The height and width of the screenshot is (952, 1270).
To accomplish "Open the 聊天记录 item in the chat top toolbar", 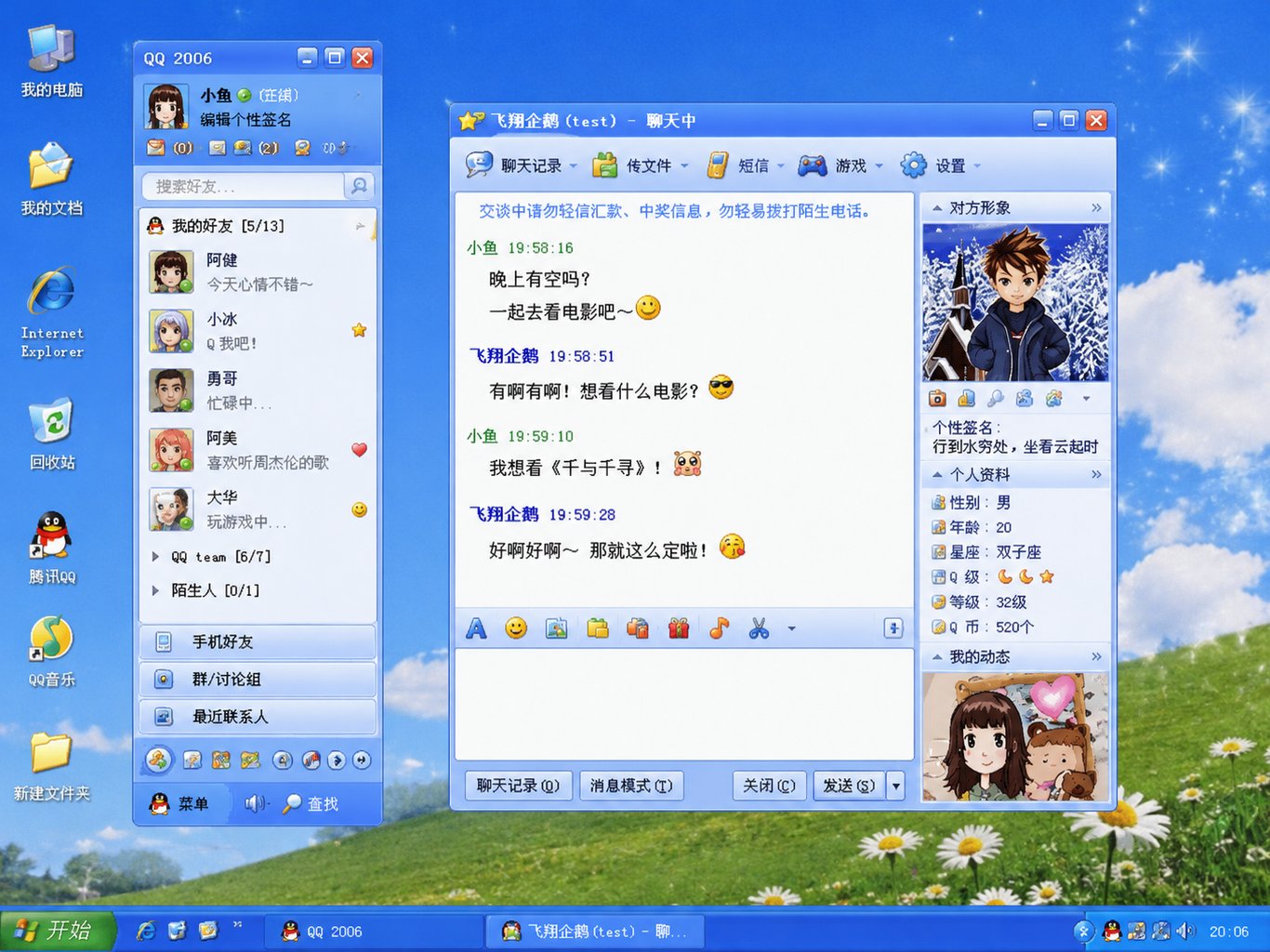I will [x=521, y=165].
